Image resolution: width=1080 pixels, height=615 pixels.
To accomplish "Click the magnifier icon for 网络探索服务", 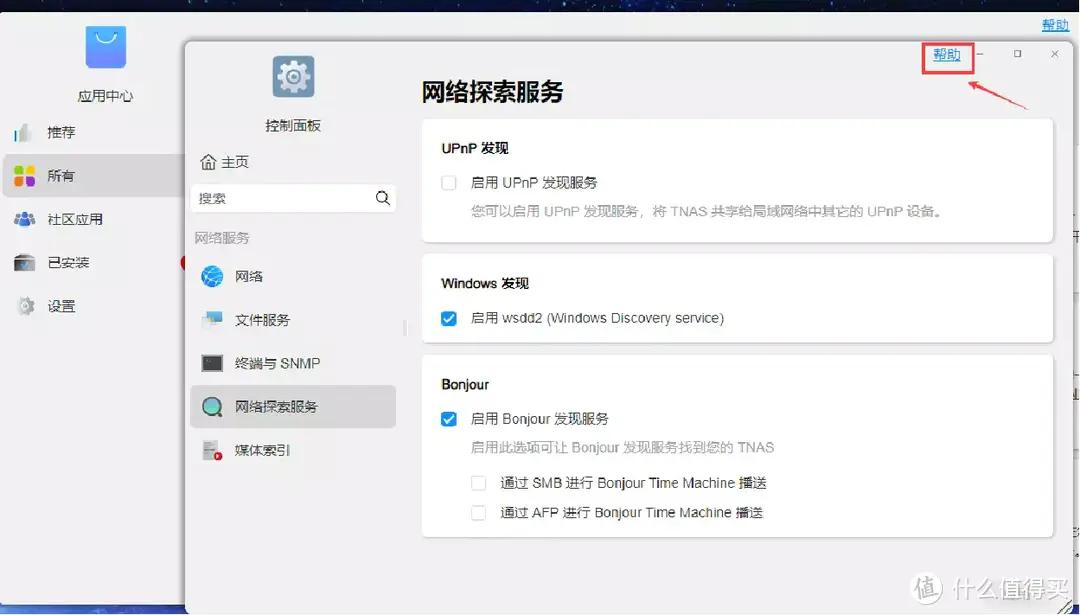I will (212, 407).
